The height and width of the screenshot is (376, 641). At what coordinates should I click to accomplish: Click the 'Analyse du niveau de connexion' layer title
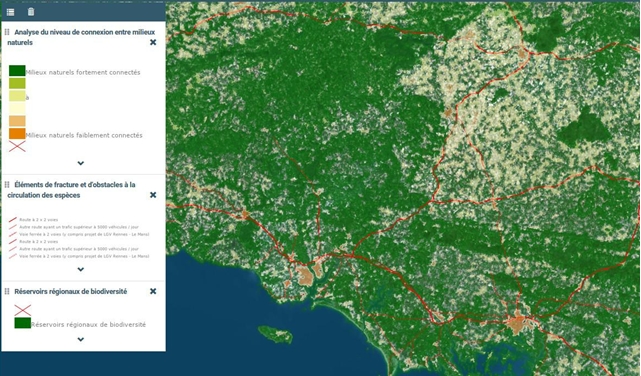pos(81,37)
